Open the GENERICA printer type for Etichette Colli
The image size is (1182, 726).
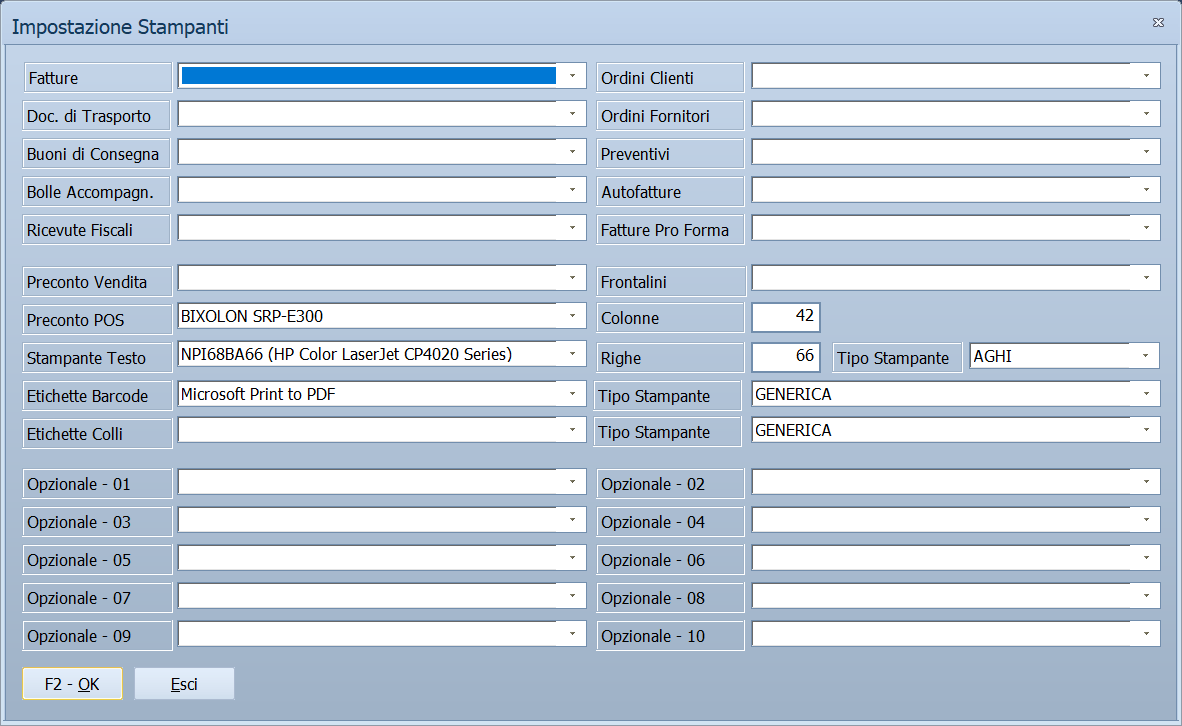(1146, 430)
